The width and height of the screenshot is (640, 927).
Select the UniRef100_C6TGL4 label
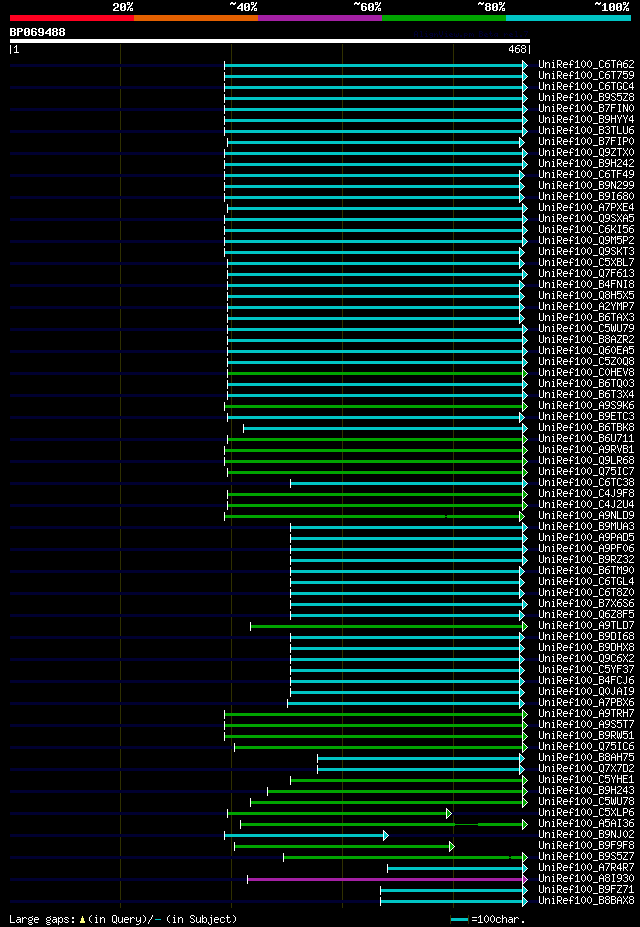point(586,582)
